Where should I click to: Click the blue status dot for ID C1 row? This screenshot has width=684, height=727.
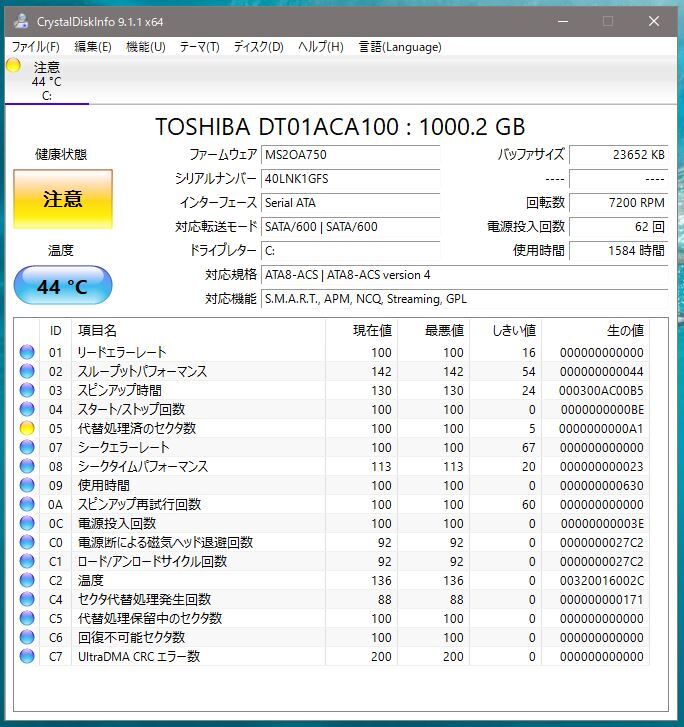pyautogui.click(x=27, y=561)
